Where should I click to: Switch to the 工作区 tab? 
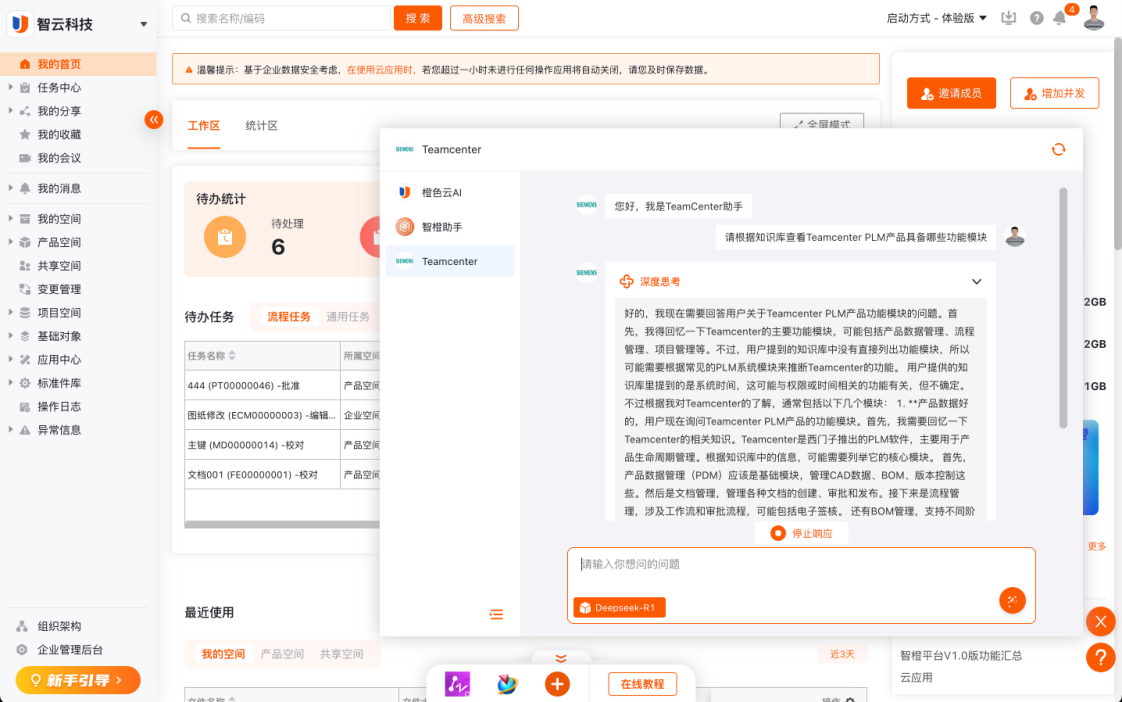click(204, 126)
